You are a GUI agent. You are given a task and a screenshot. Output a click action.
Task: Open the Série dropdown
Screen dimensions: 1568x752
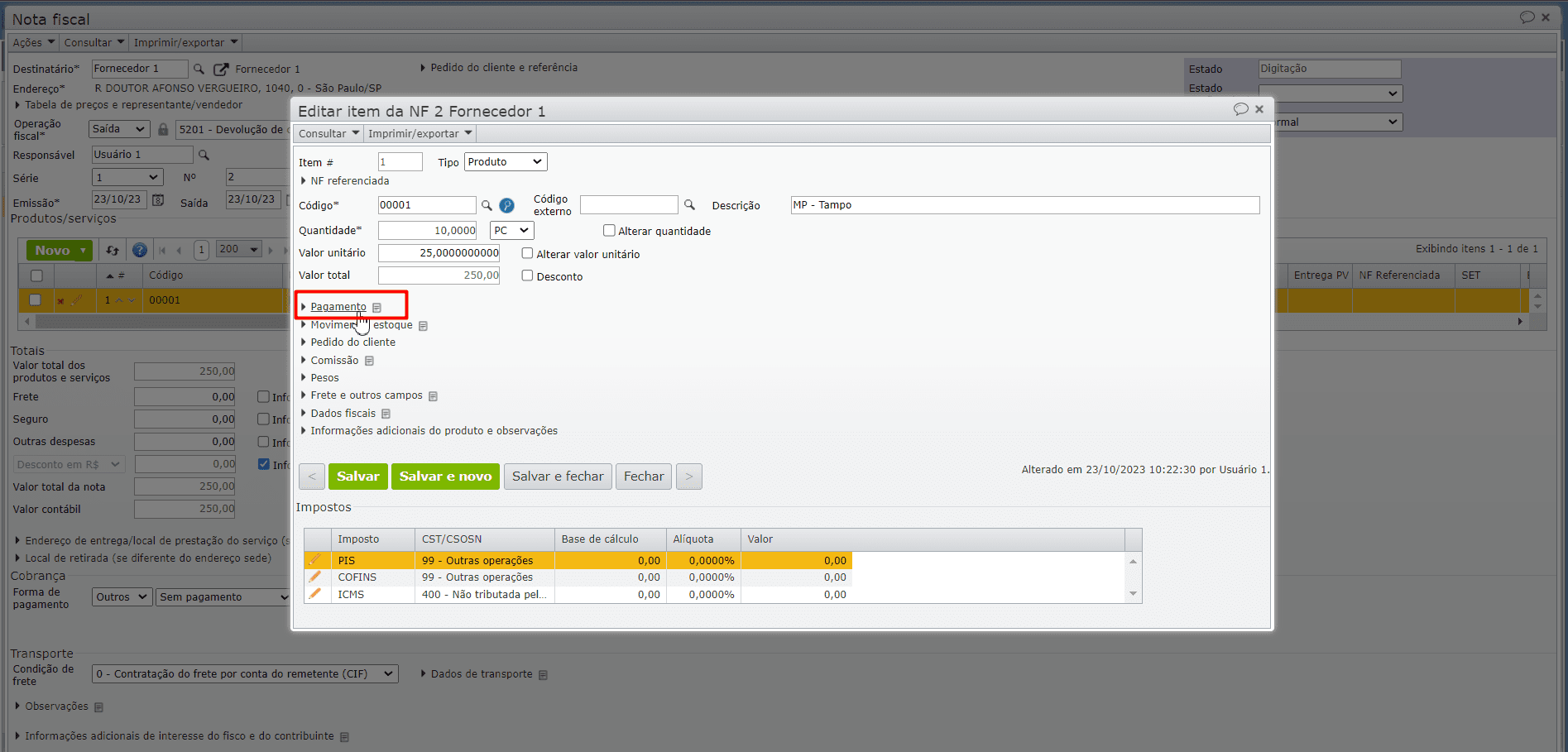click(x=127, y=177)
